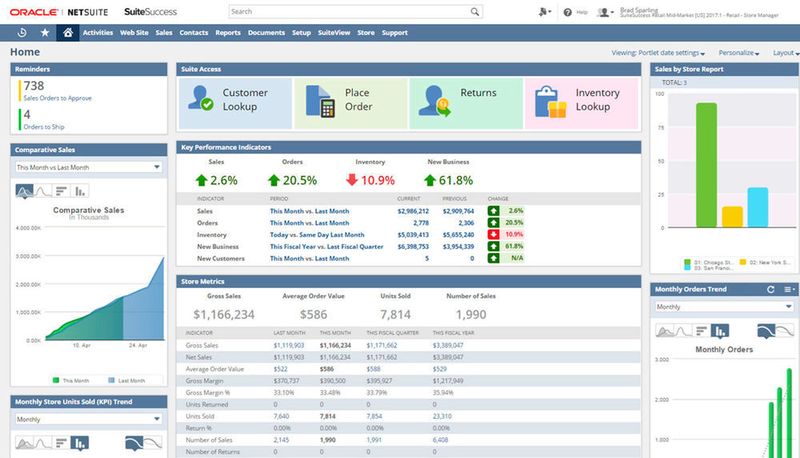Click the Sales row green change arrow
The height and width of the screenshot is (458, 800).
493,211
